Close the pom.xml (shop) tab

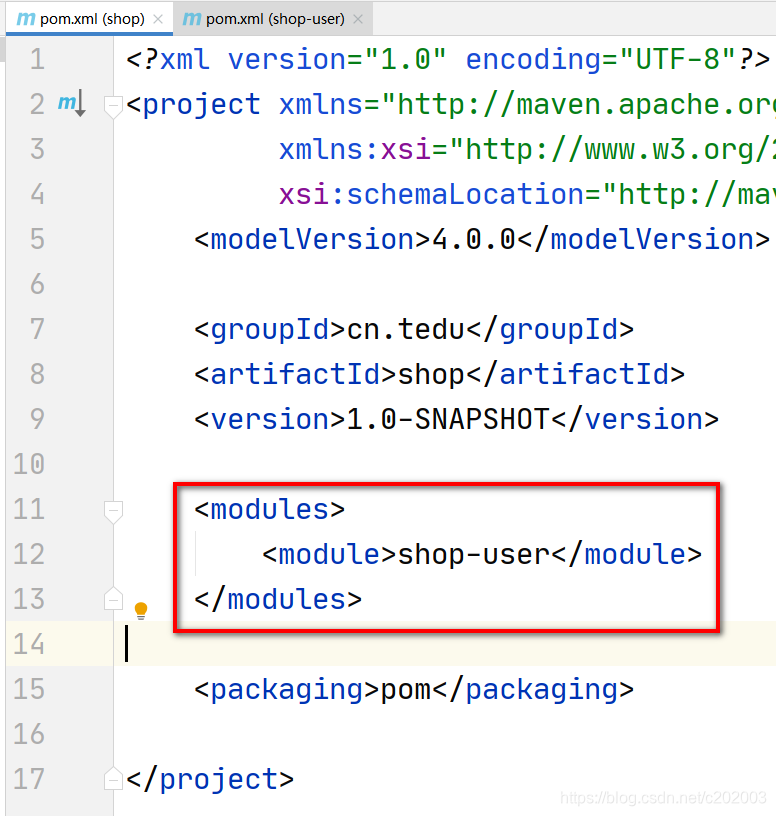coord(158,20)
